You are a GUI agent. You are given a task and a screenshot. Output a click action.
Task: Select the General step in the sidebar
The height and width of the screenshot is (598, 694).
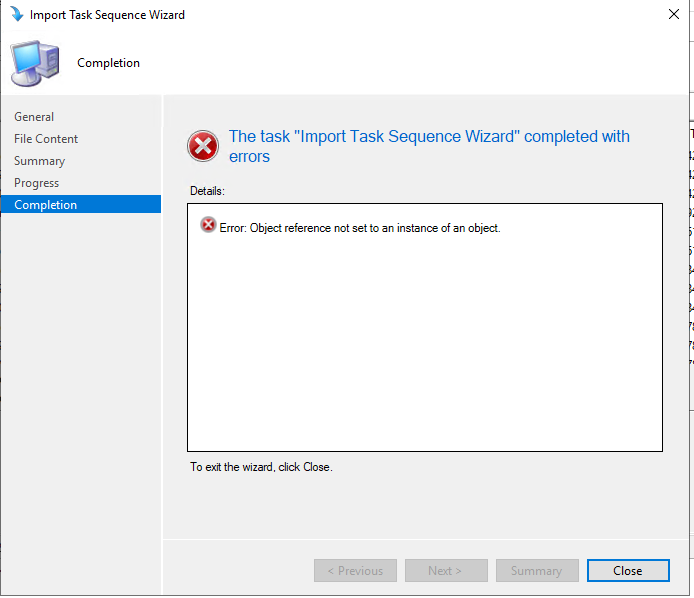[x=34, y=117]
